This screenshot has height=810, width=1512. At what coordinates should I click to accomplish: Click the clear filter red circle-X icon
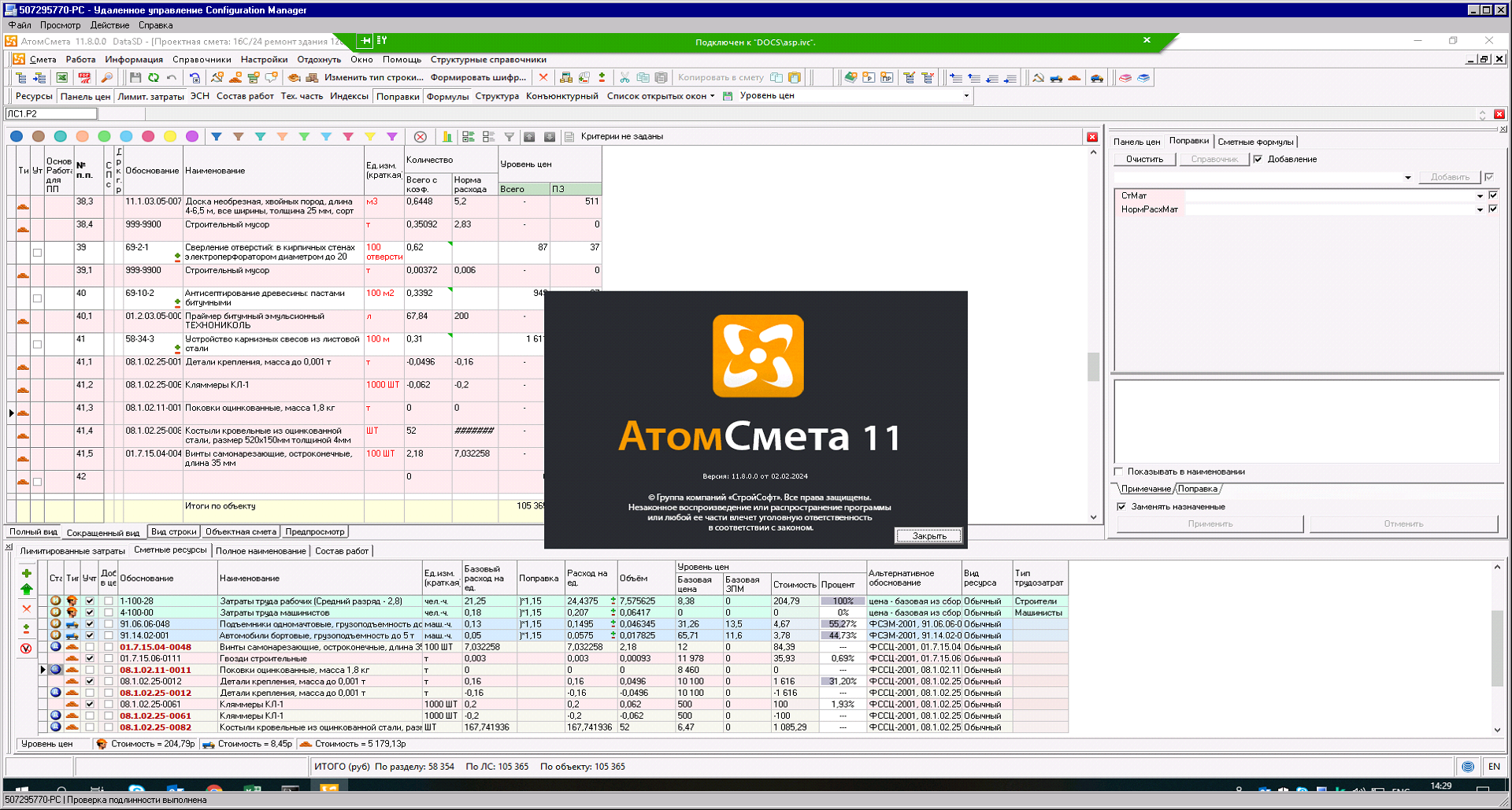[x=421, y=137]
